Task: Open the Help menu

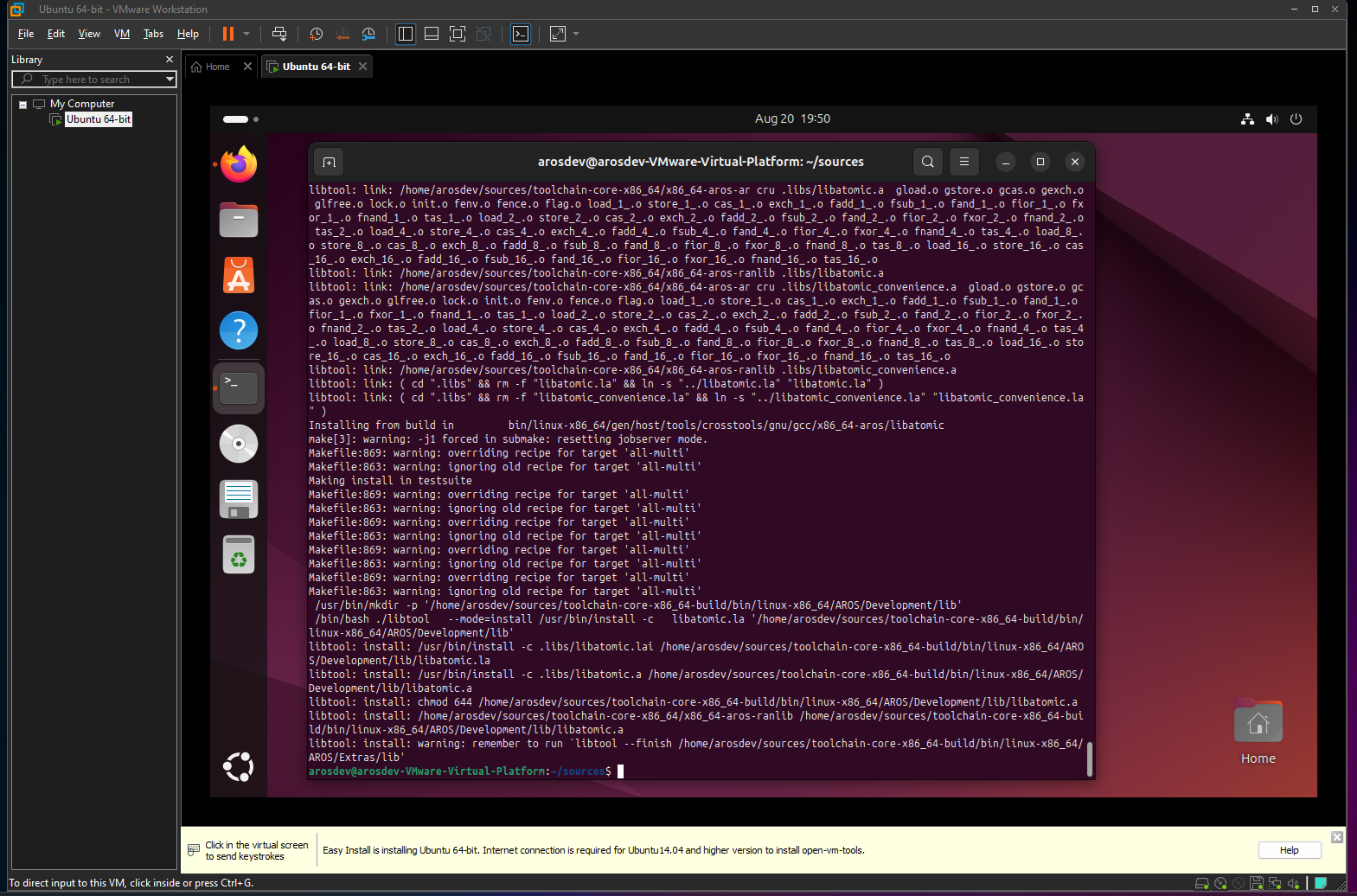Action: [x=188, y=34]
